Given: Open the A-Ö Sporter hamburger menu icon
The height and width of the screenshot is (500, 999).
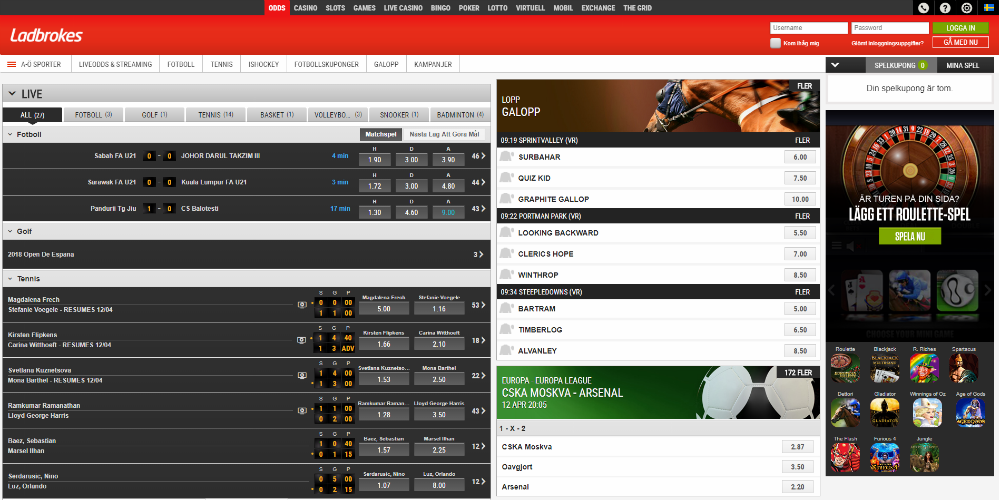Looking at the screenshot, I should tap(11, 64).
